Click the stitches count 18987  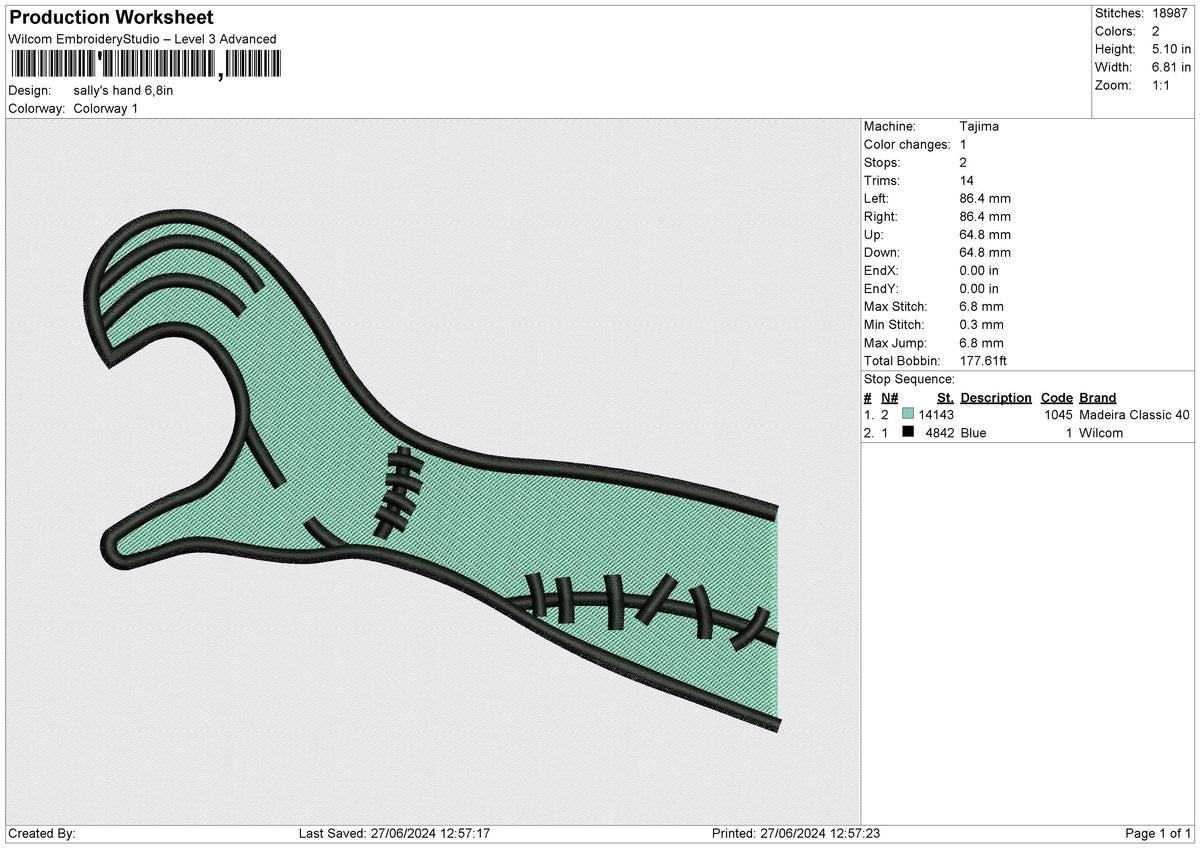(1172, 13)
